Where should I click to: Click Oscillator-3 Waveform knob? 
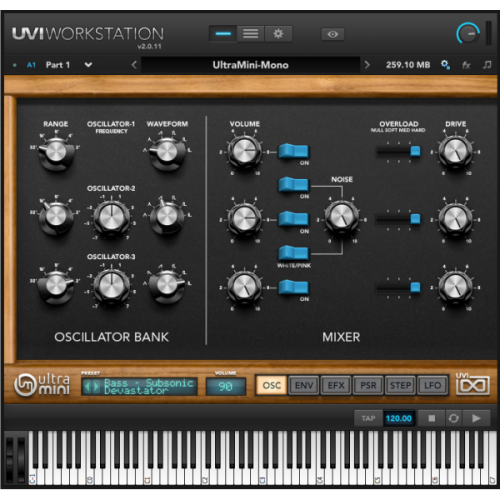click(x=167, y=285)
